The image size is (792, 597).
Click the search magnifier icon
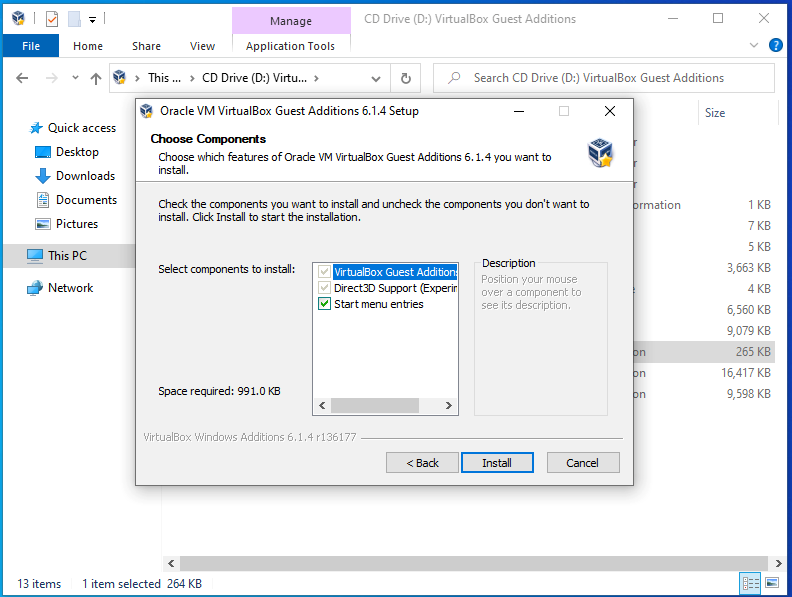pos(454,78)
